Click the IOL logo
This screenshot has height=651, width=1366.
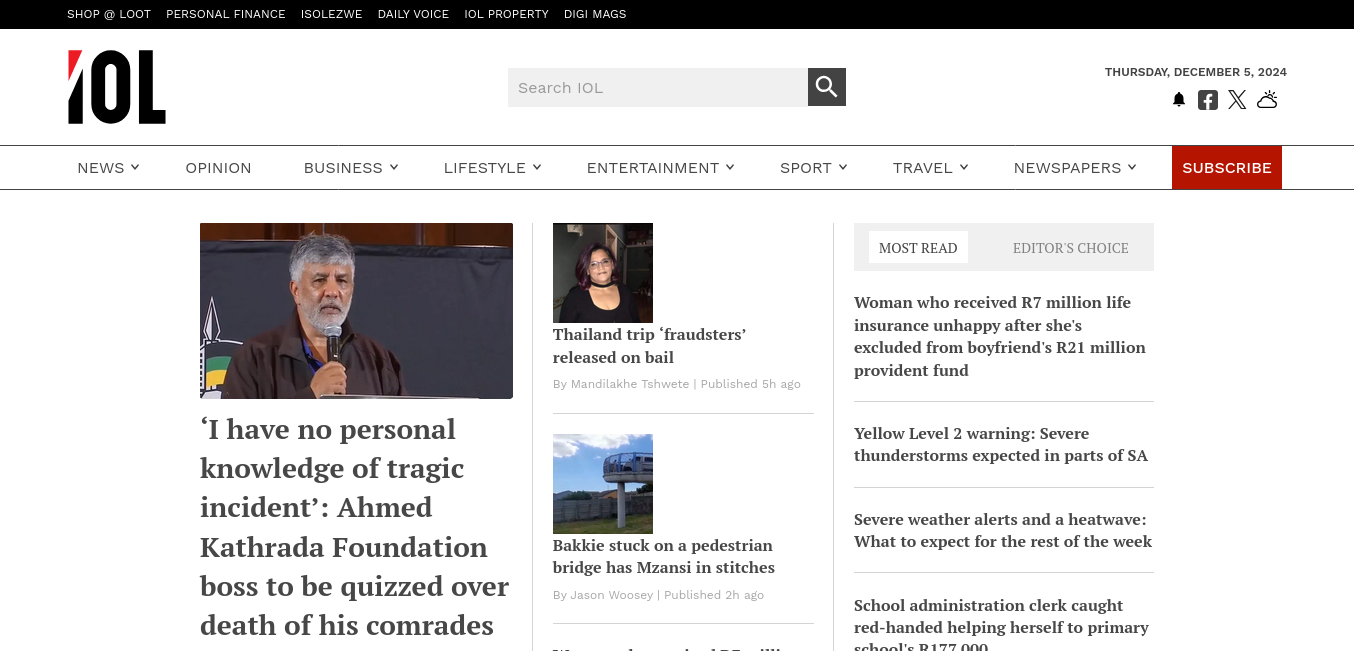coord(117,87)
